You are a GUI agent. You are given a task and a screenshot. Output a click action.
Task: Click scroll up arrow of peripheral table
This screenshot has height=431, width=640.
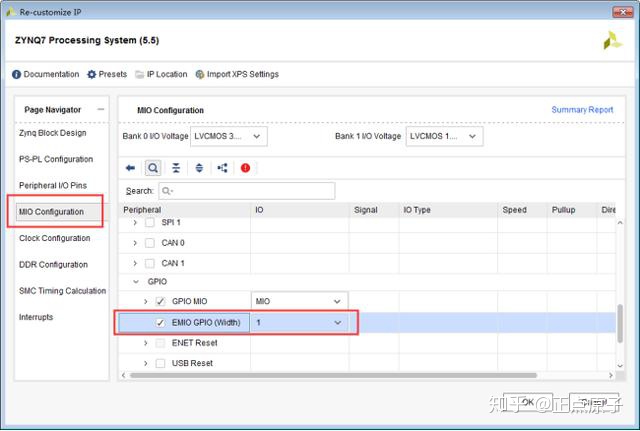[620, 222]
